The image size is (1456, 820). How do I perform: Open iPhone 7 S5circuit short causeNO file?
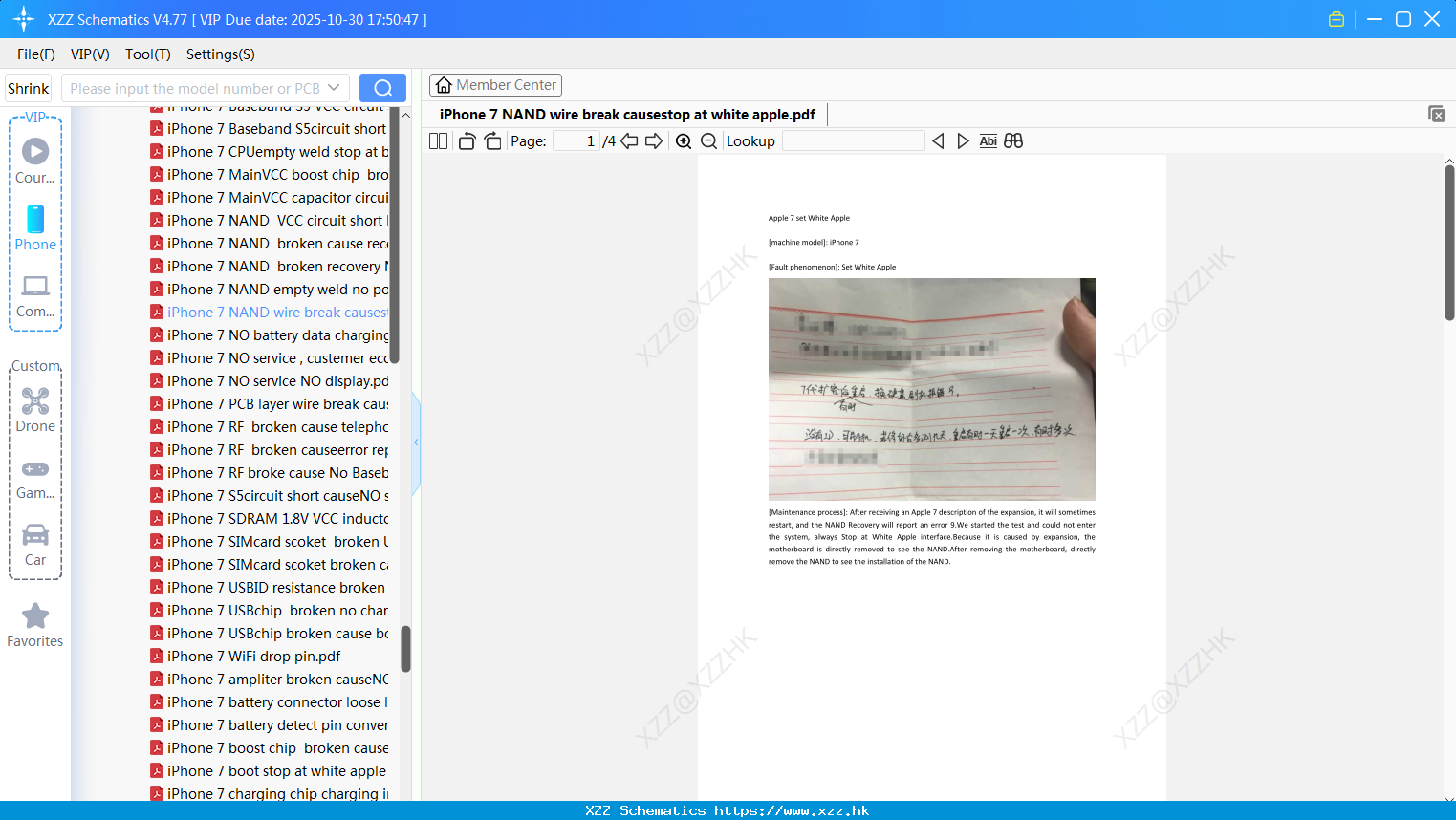coord(270,496)
